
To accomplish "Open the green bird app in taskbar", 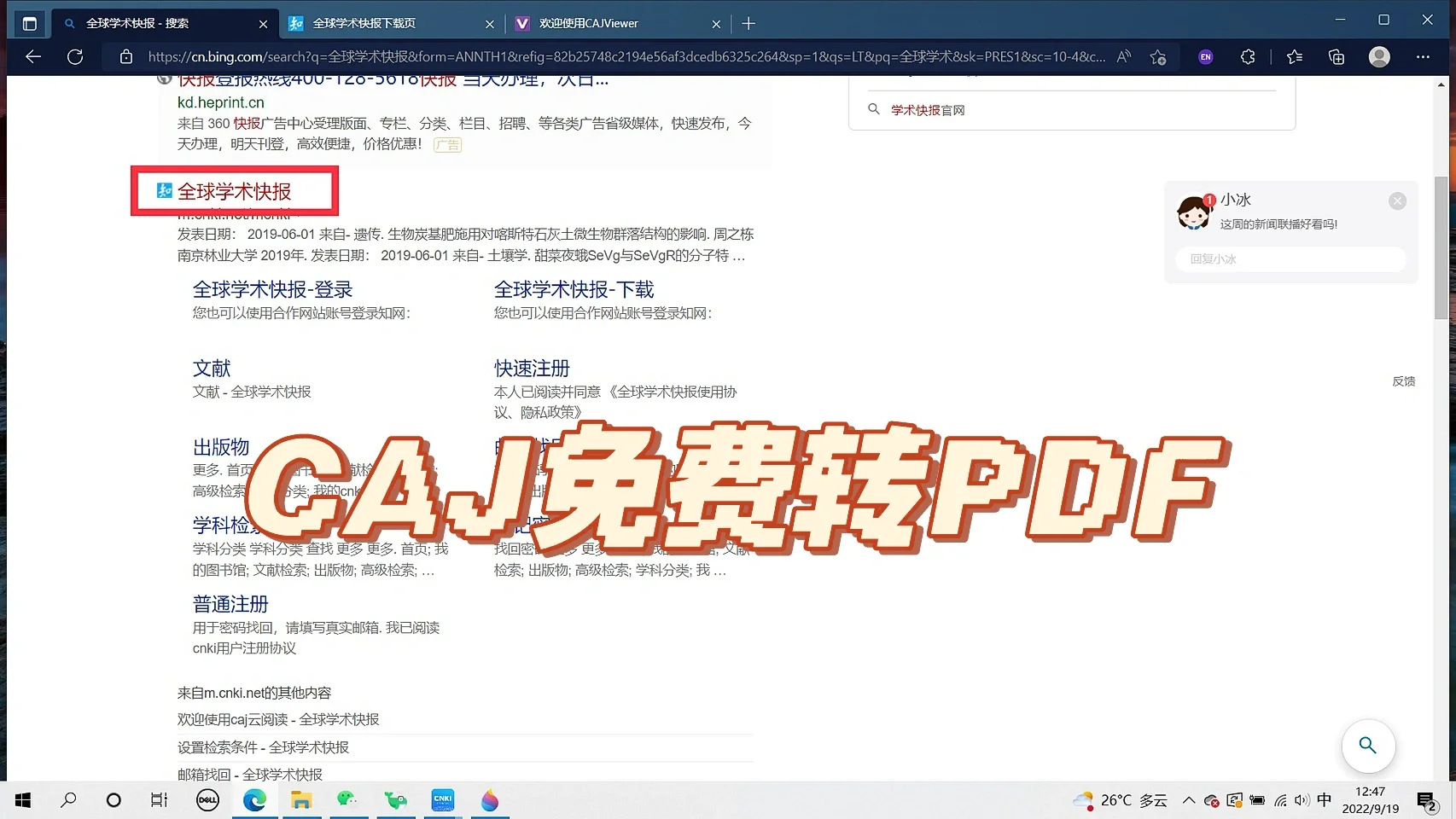I will pos(395,800).
